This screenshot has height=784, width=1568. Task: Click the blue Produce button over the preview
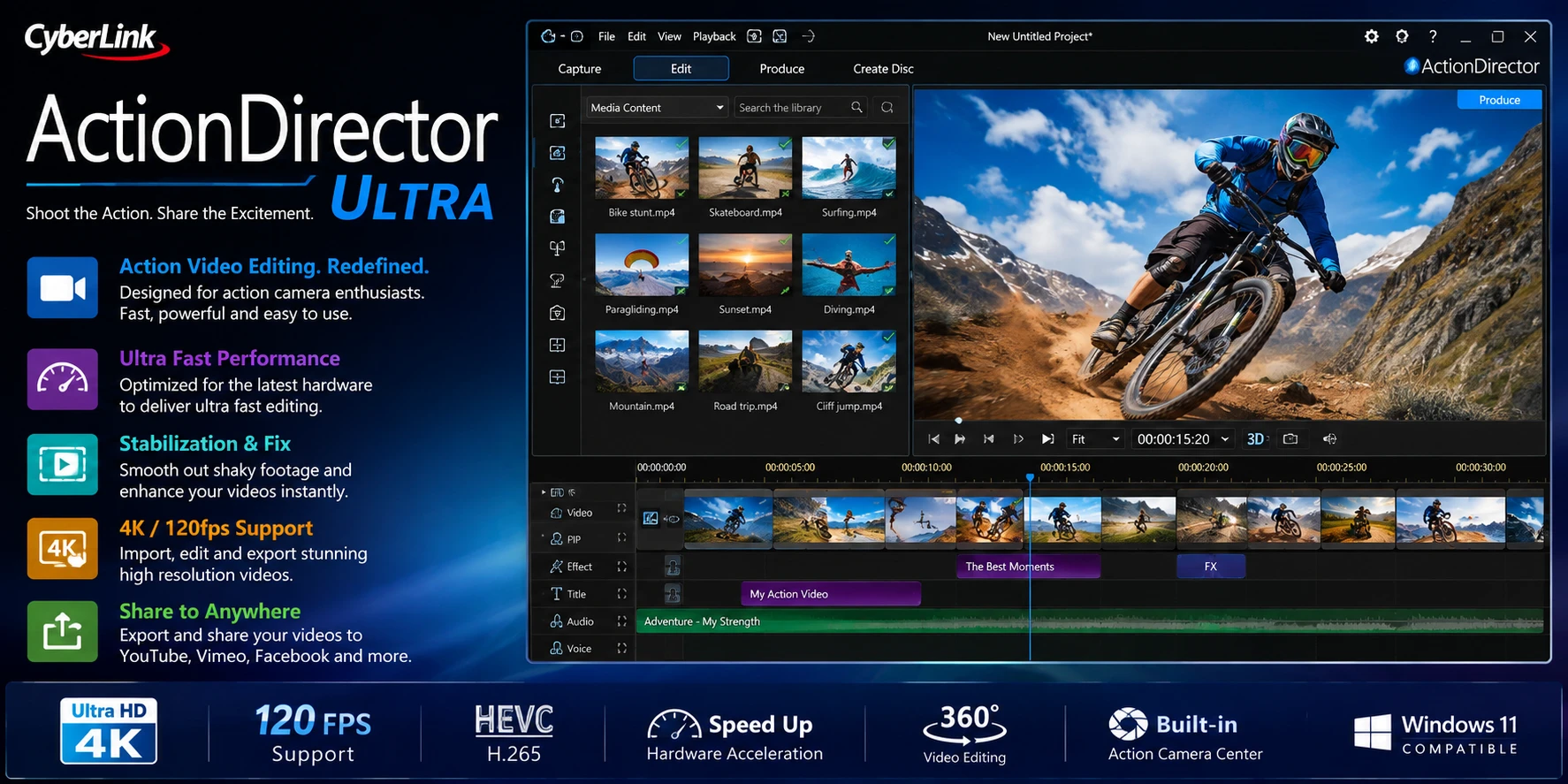point(1499,100)
